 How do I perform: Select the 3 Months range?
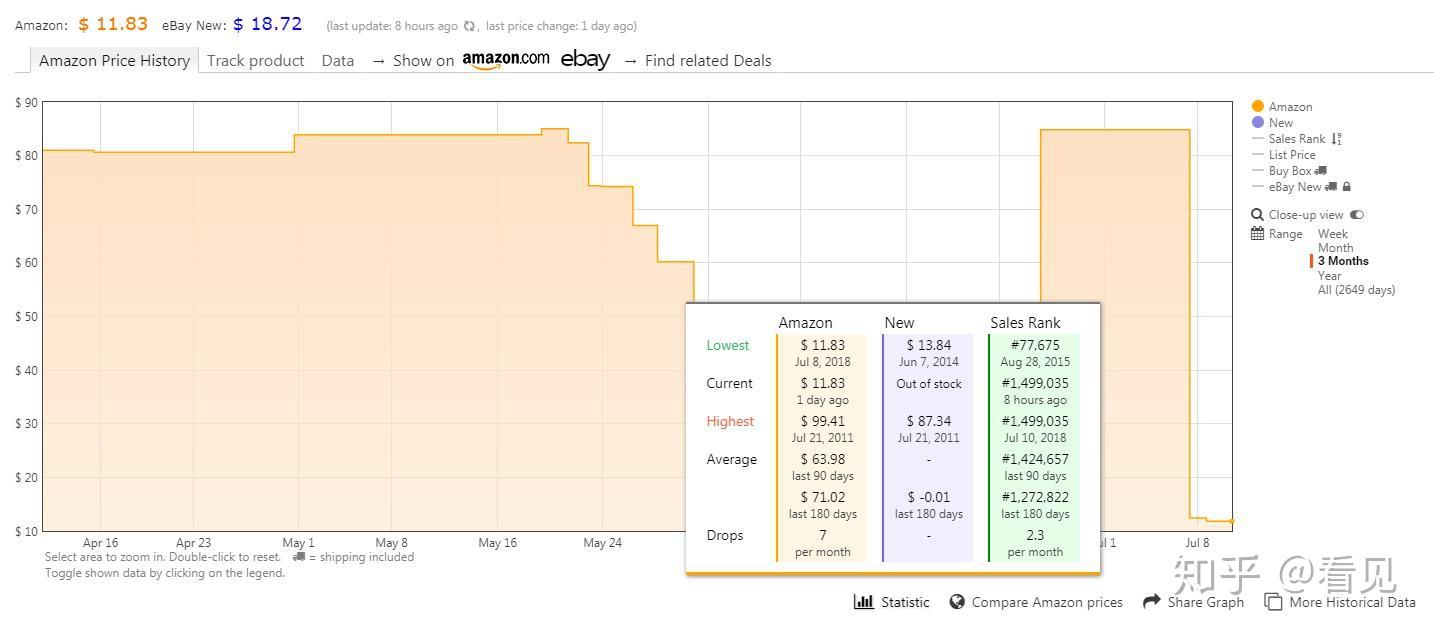1343,261
